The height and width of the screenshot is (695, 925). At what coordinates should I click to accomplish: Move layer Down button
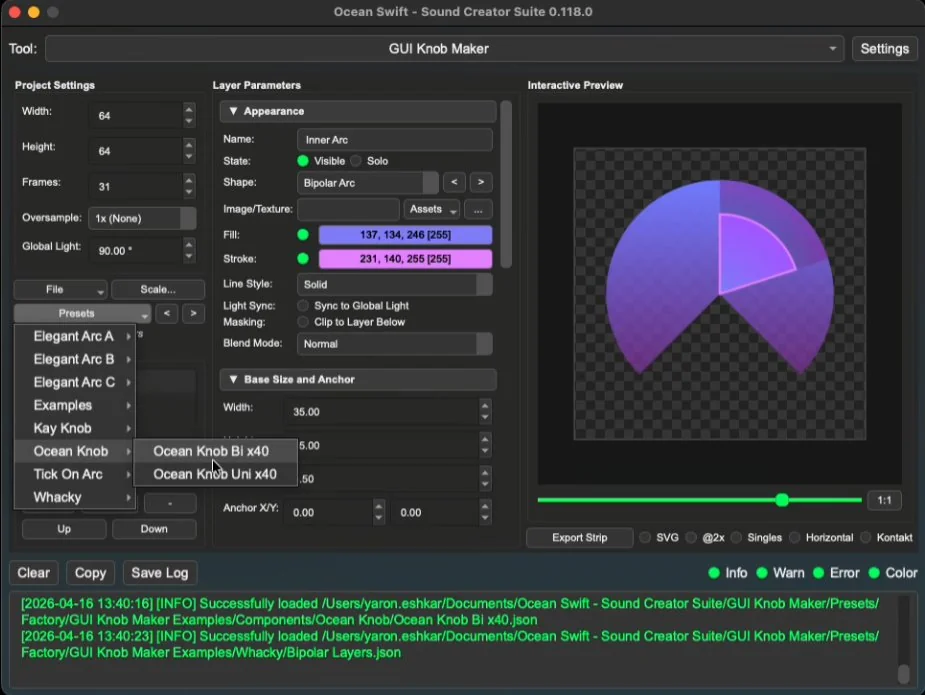click(154, 529)
